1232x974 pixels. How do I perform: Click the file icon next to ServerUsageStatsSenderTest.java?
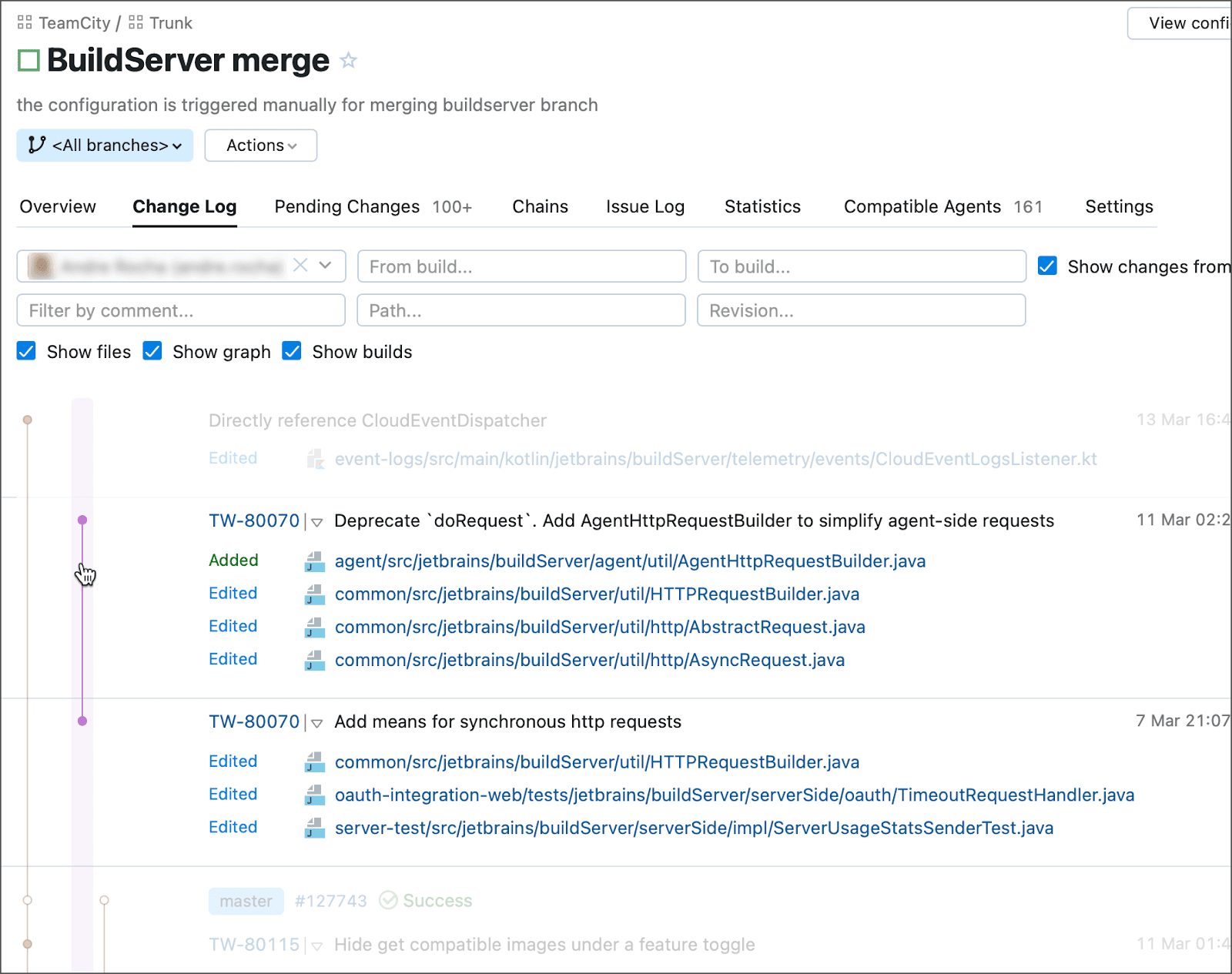[315, 828]
